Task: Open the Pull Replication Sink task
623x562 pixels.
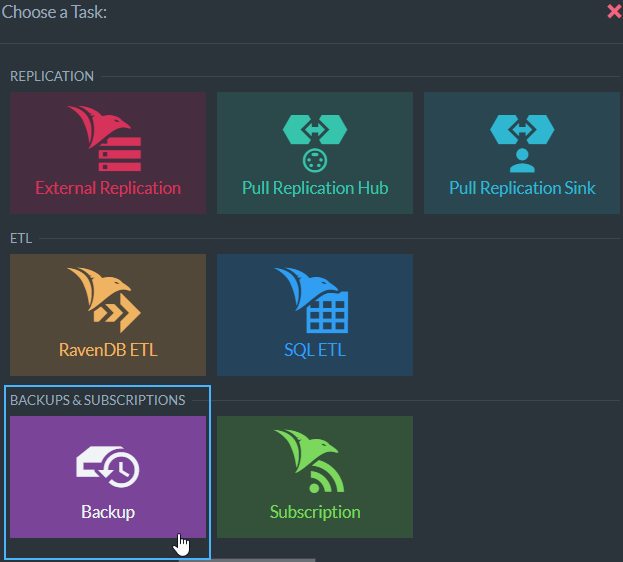Action: (522, 153)
